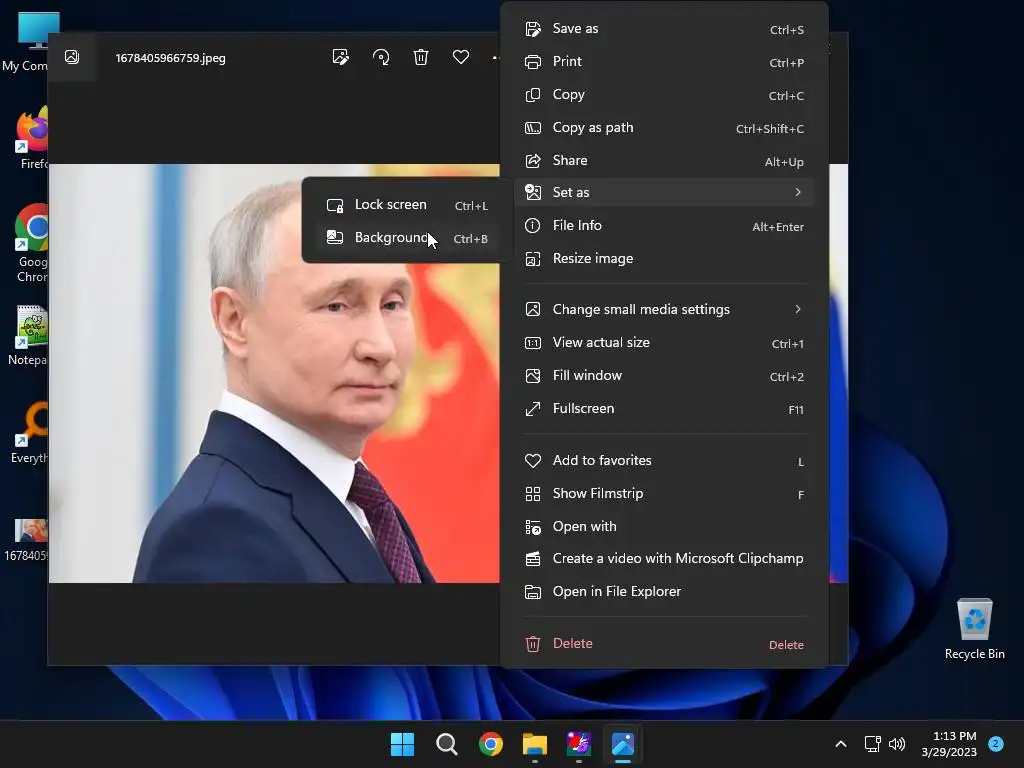Screen dimensions: 1024x768
Task: Expand Change small media settings chevron
Action: (x=797, y=310)
